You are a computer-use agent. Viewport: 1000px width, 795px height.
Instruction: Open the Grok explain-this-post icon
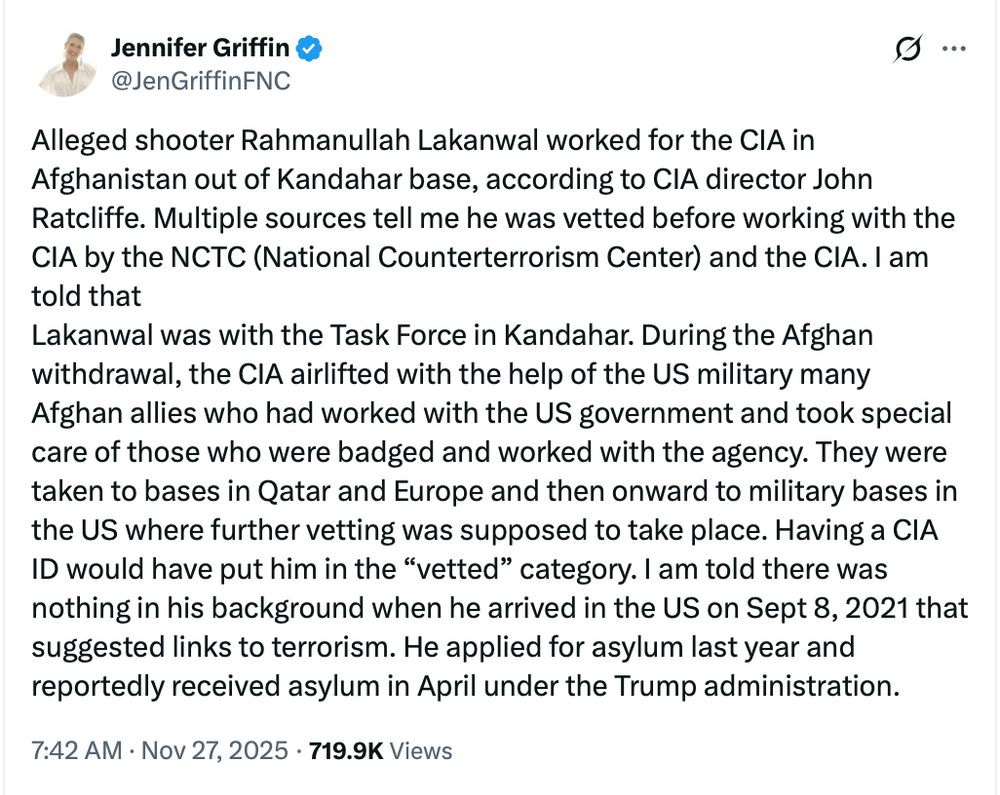(x=907, y=49)
